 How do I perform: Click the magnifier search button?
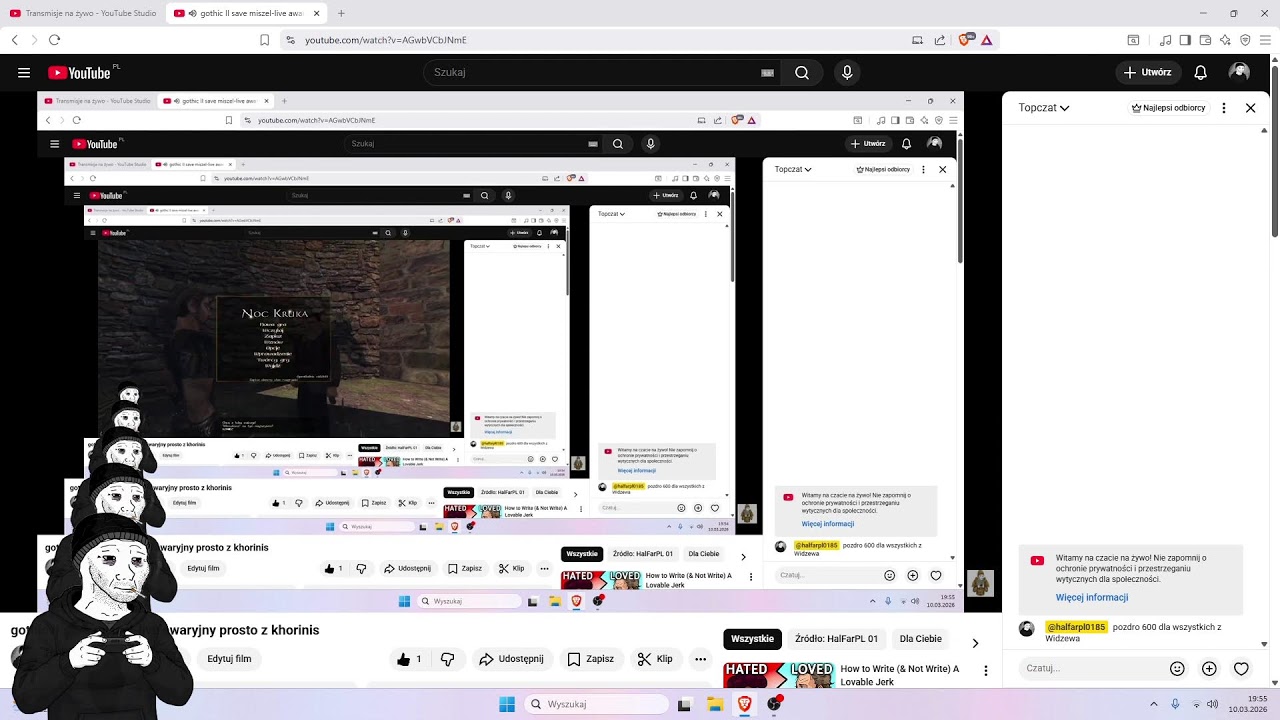802,72
